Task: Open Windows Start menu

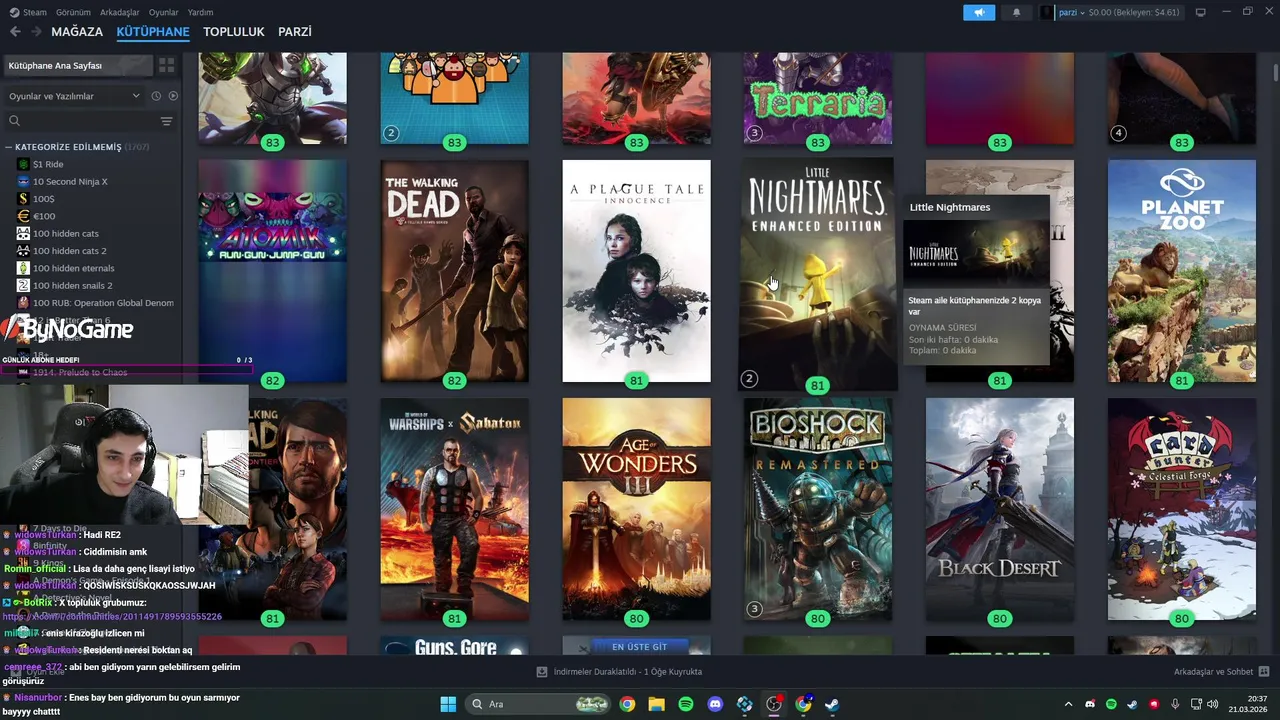Action: [448, 704]
